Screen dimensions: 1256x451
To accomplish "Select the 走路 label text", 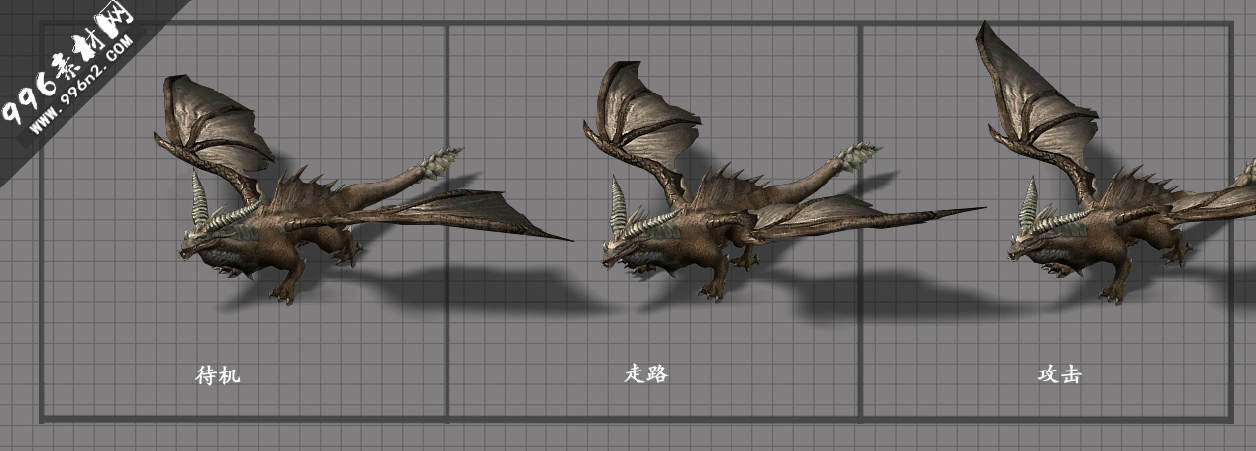I will 645,374.
